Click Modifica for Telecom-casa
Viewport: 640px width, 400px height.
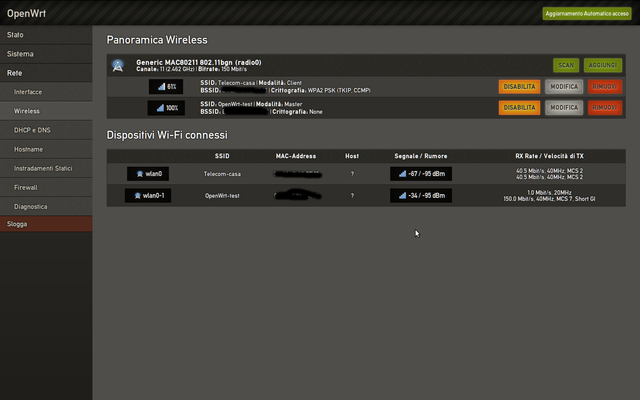[564, 87]
